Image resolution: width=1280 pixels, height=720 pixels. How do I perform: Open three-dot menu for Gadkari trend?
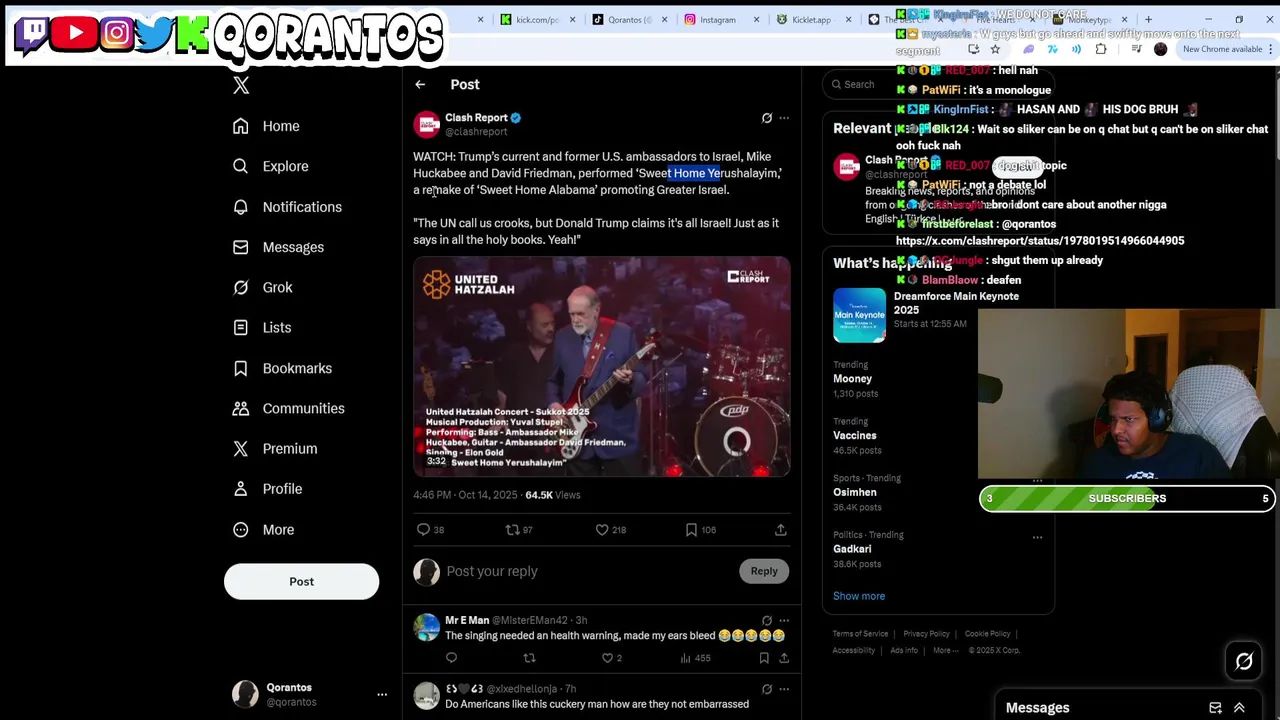point(1037,537)
